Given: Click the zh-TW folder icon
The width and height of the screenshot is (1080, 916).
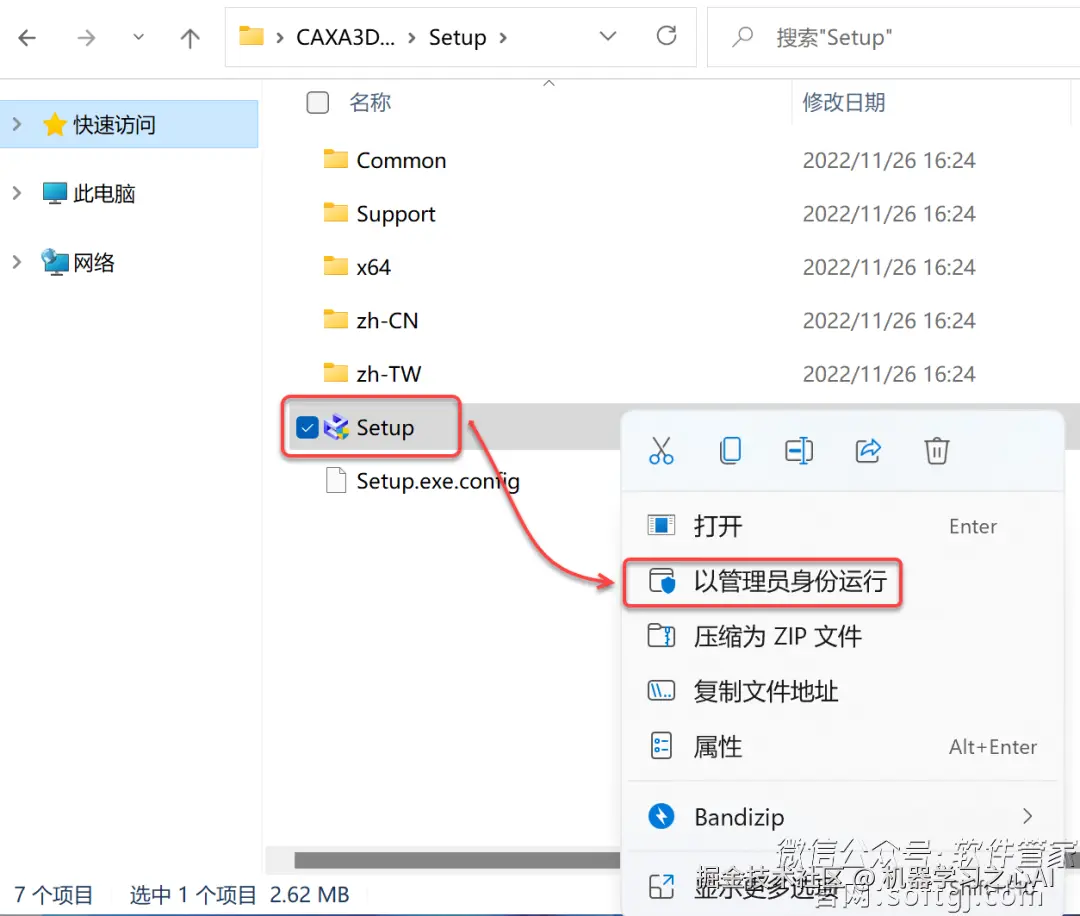Looking at the screenshot, I should tap(335, 373).
